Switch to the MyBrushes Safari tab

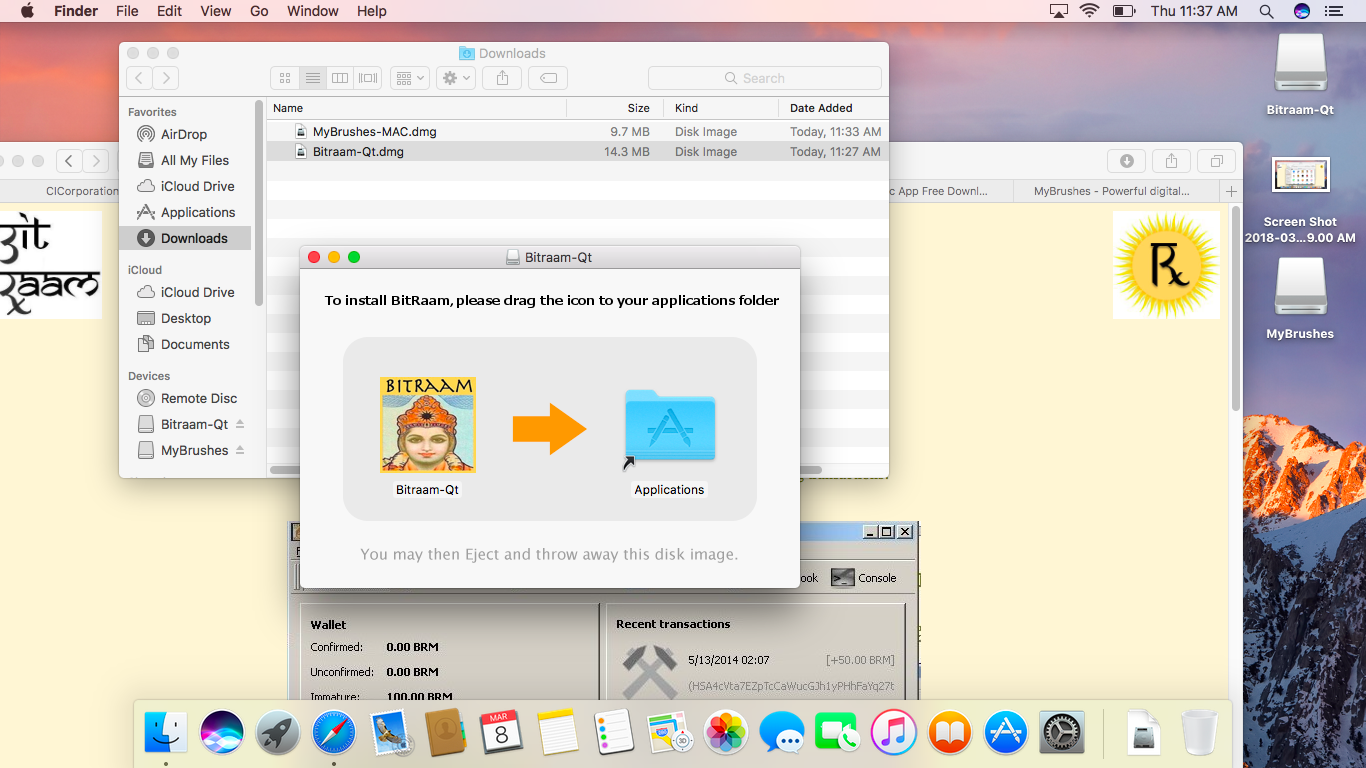tap(1111, 191)
